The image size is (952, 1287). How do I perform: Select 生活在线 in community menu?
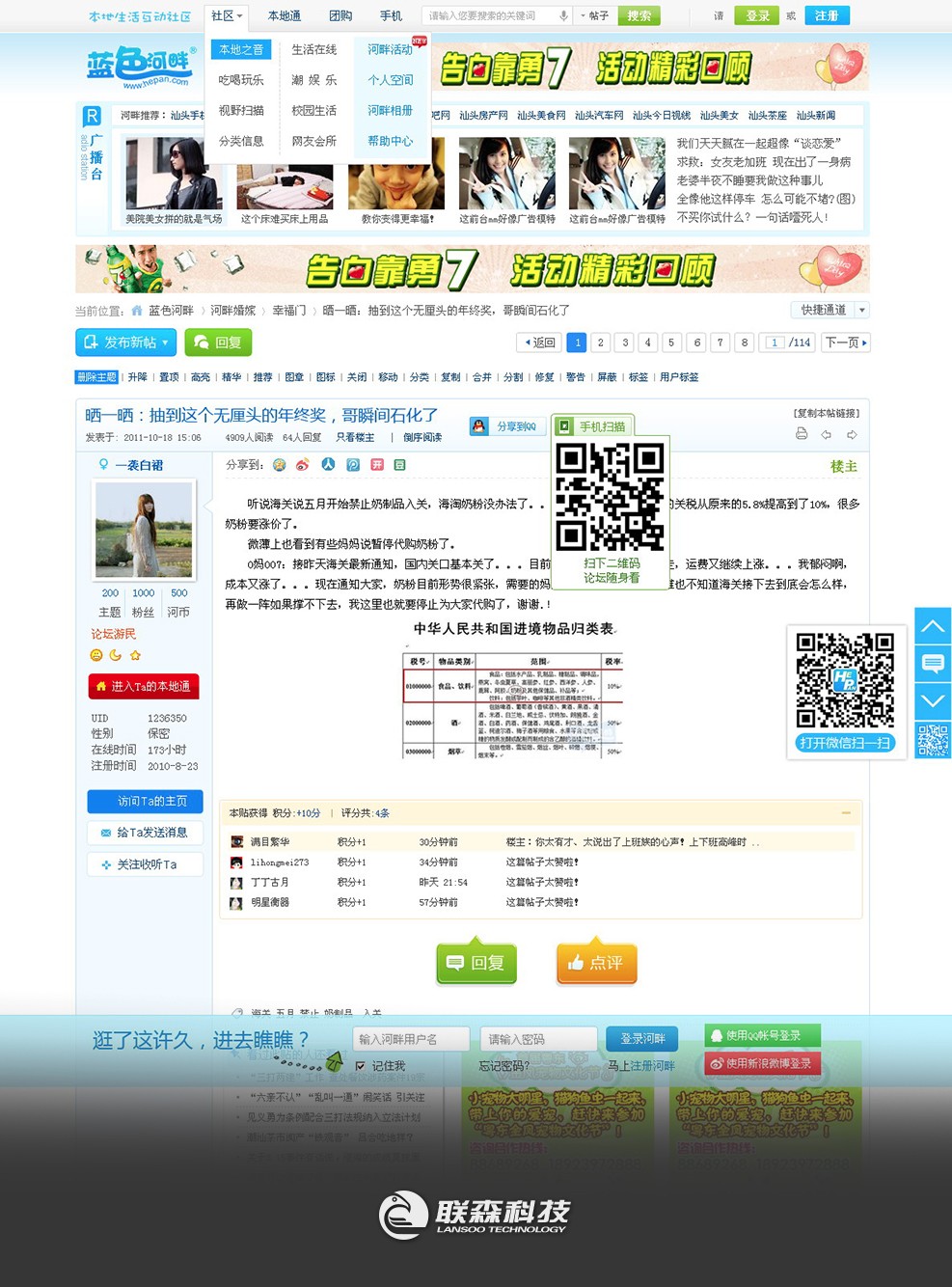click(x=314, y=49)
